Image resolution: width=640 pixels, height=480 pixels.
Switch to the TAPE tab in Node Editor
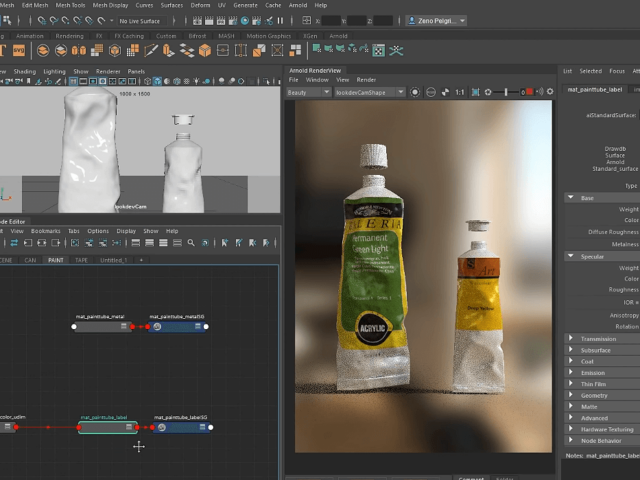coord(82,259)
